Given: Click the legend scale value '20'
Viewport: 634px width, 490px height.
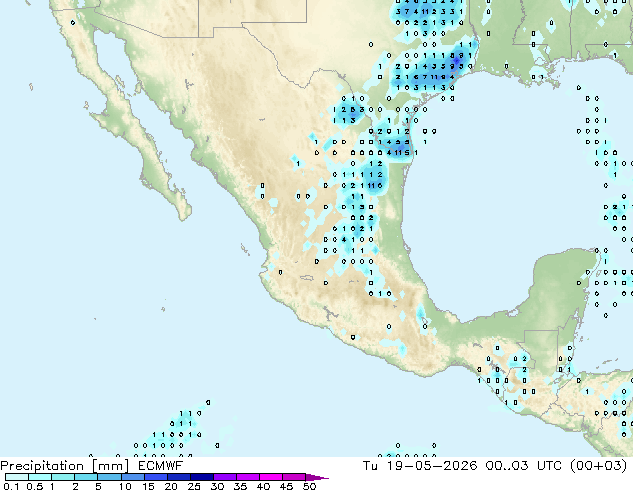Looking at the screenshot, I should click(171, 486).
